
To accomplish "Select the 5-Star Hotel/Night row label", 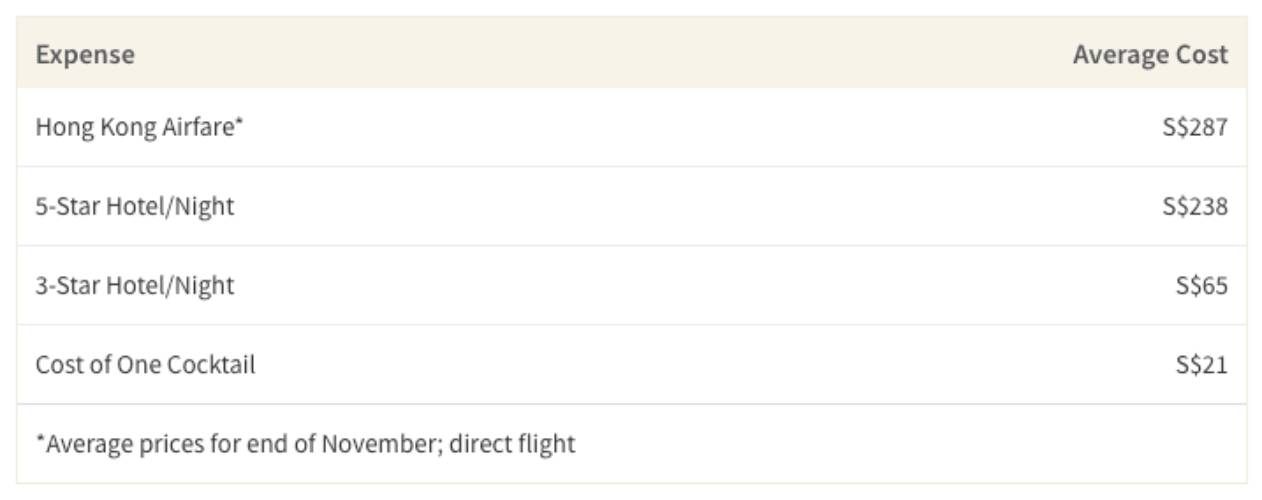I will (x=135, y=206).
